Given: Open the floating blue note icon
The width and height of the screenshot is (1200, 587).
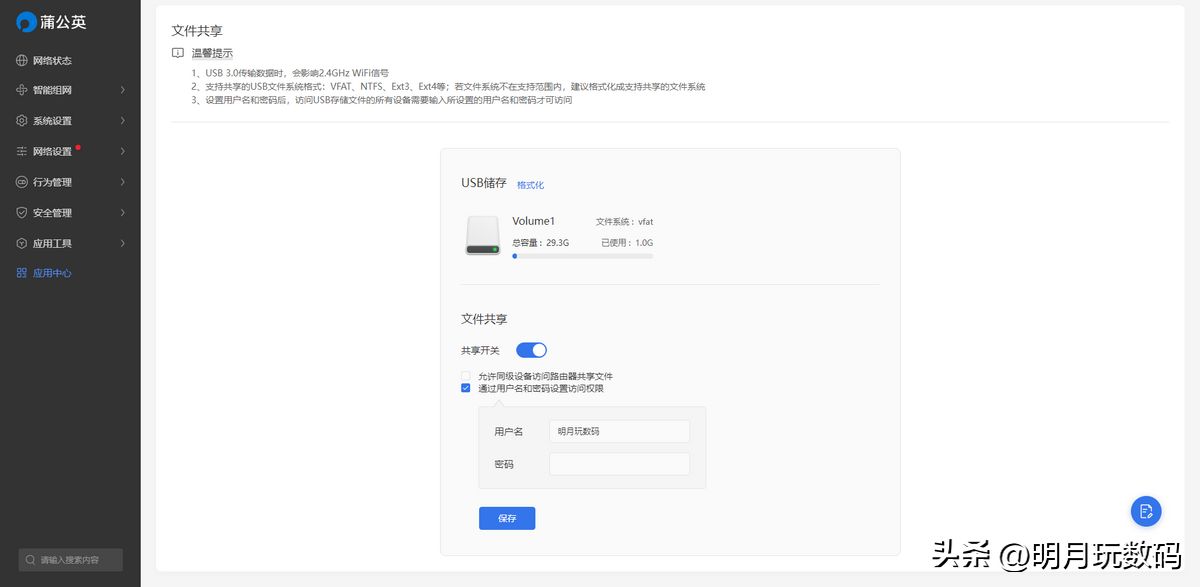Looking at the screenshot, I should 1145,511.
